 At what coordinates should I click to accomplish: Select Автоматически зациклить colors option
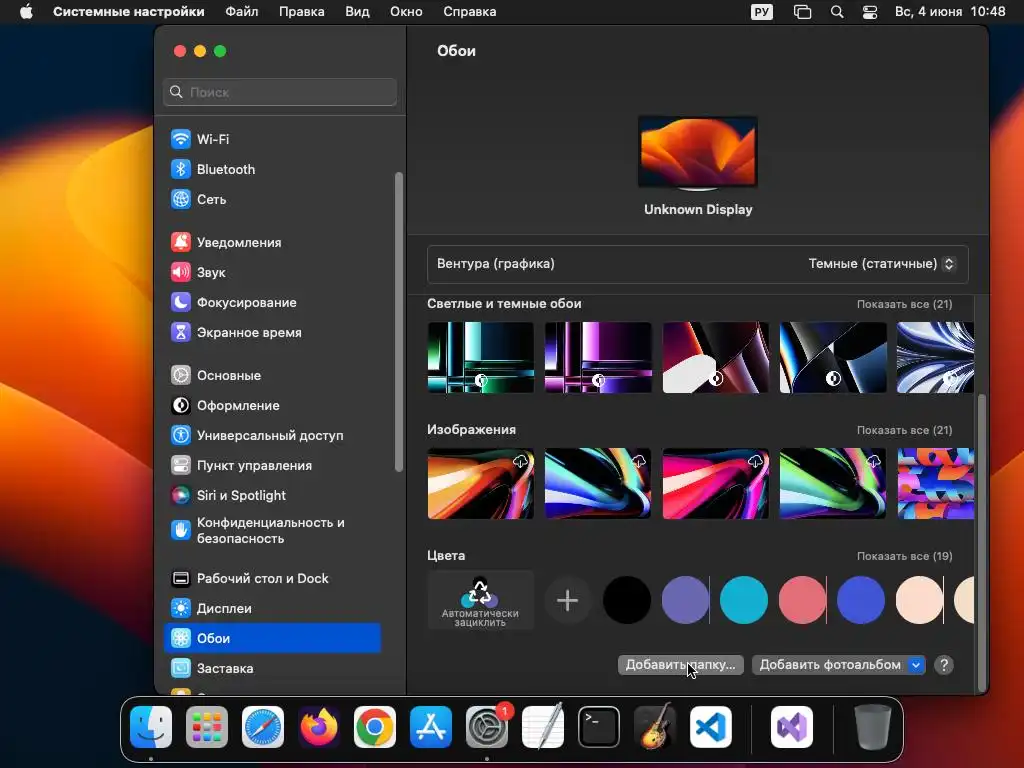click(481, 600)
